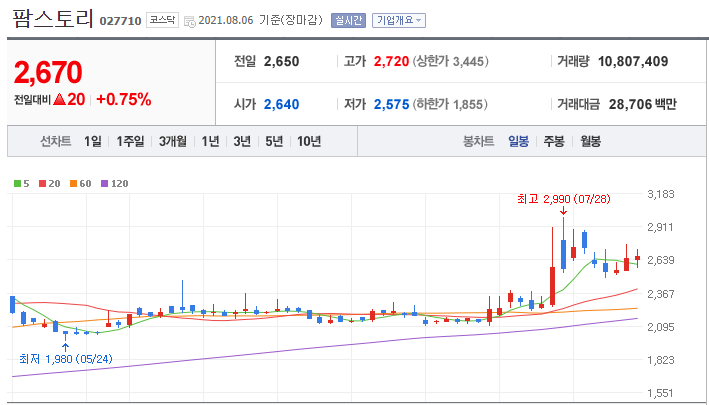This screenshot has width=709, height=405.
Task: Click the orange 60-day moving average swatch
Action: (73, 184)
